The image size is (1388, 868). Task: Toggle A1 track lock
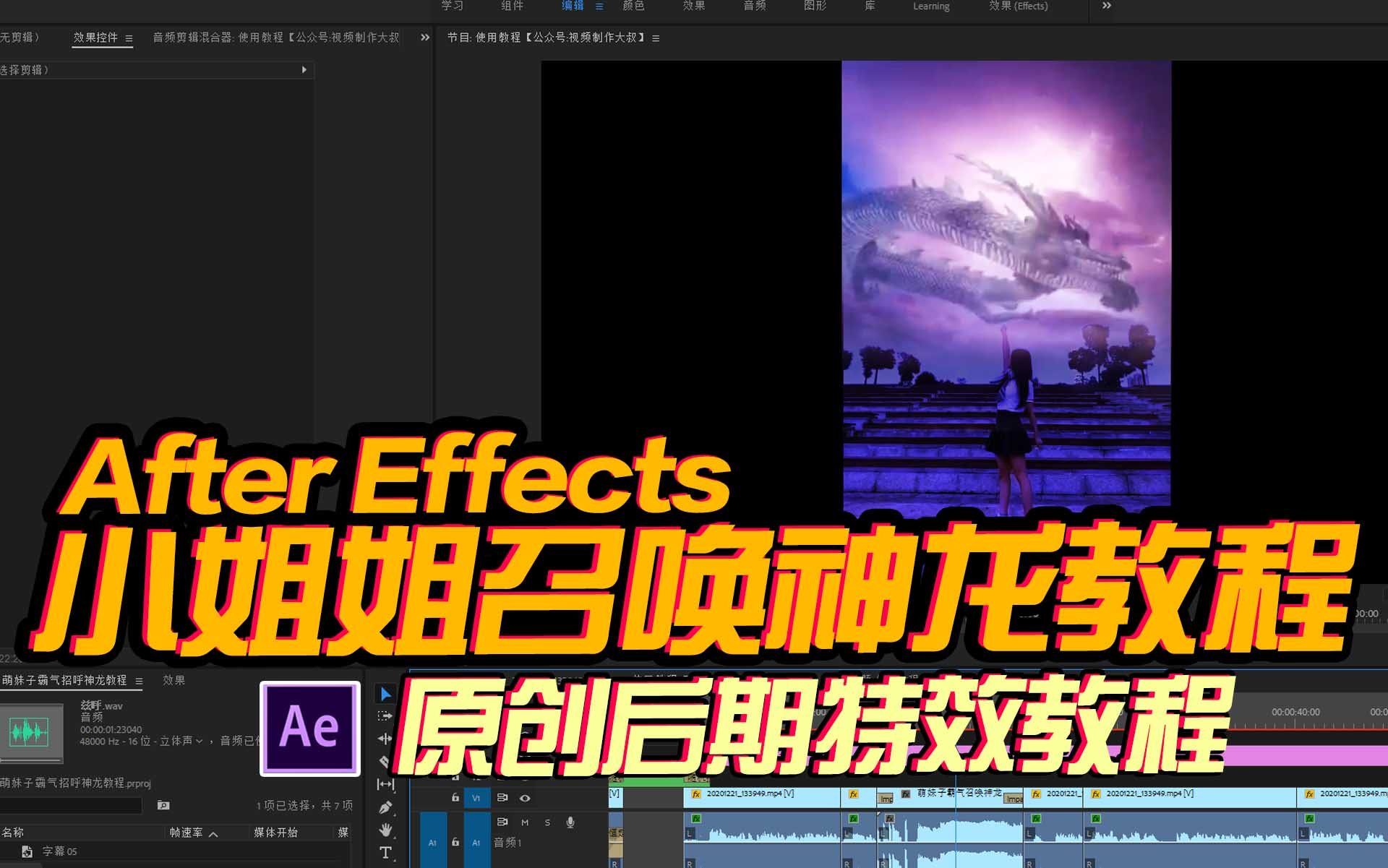point(455,842)
